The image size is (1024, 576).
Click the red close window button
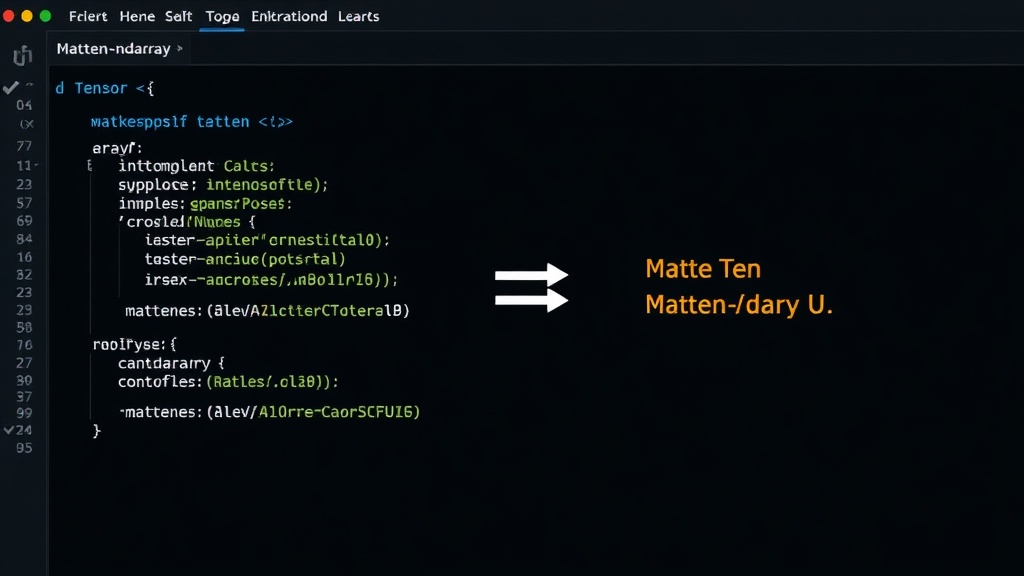pyautogui.click(x=8, y=16)
